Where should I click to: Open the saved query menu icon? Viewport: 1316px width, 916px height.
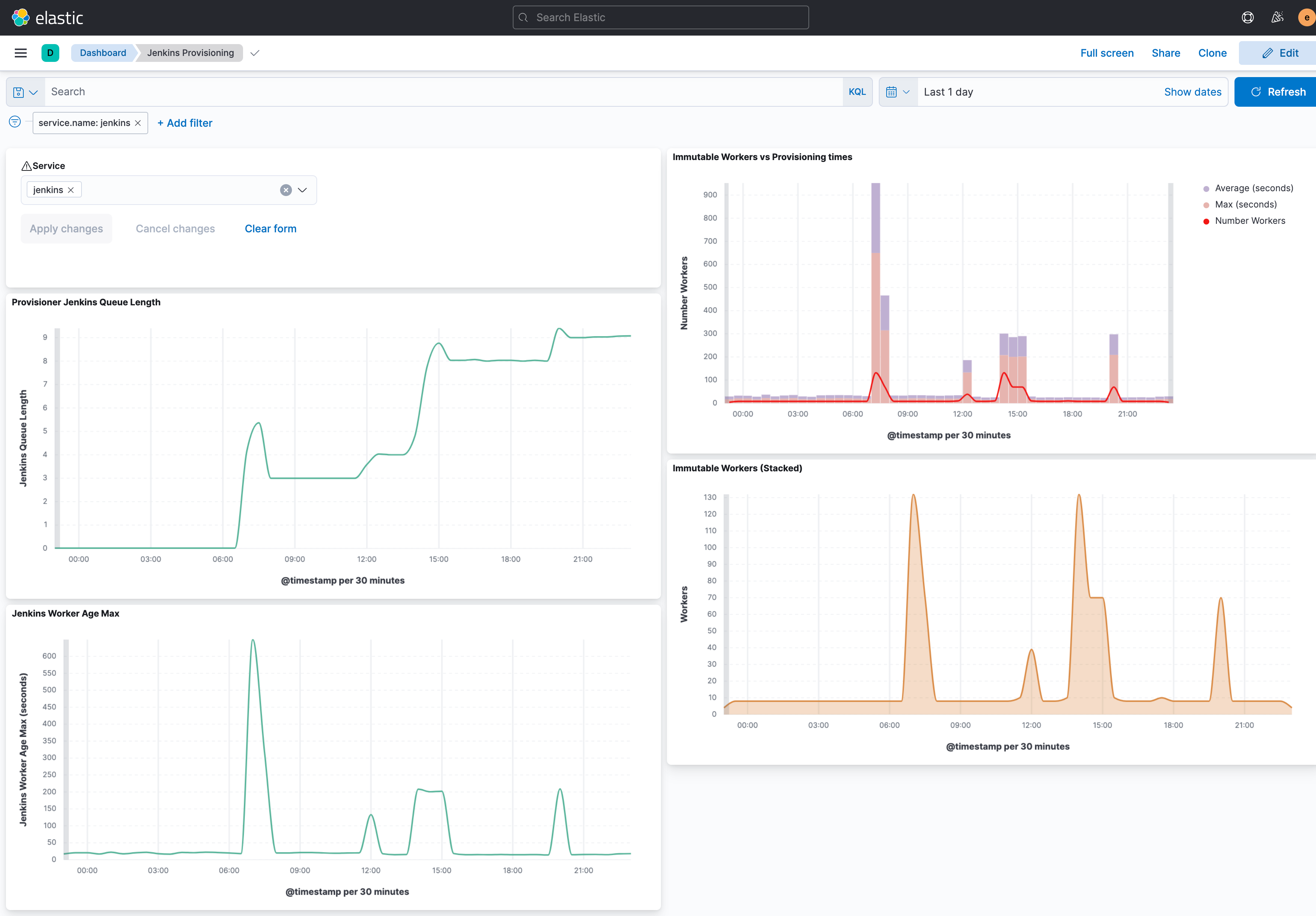coord(25,92)
